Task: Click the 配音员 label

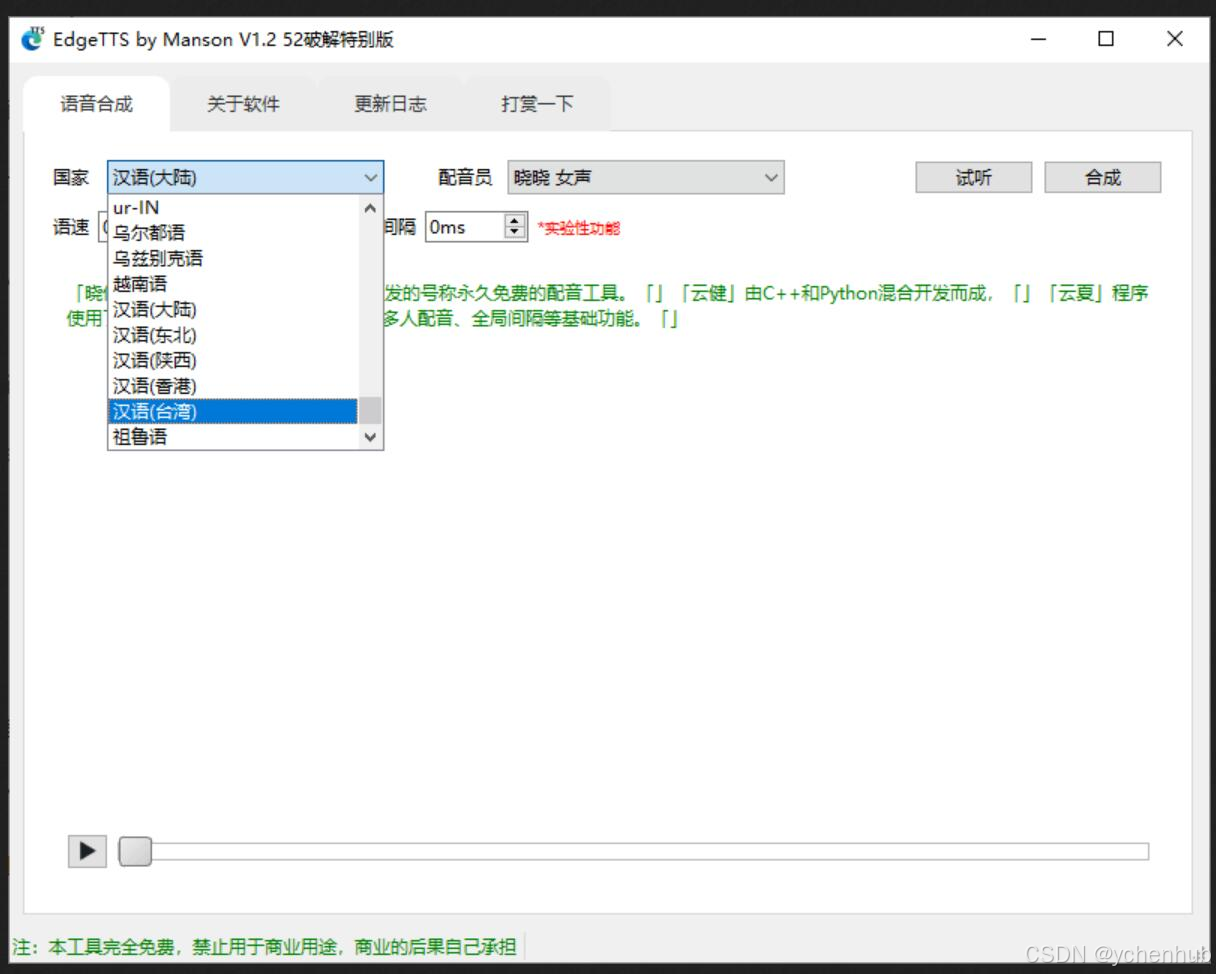Action: coord(465,178)
